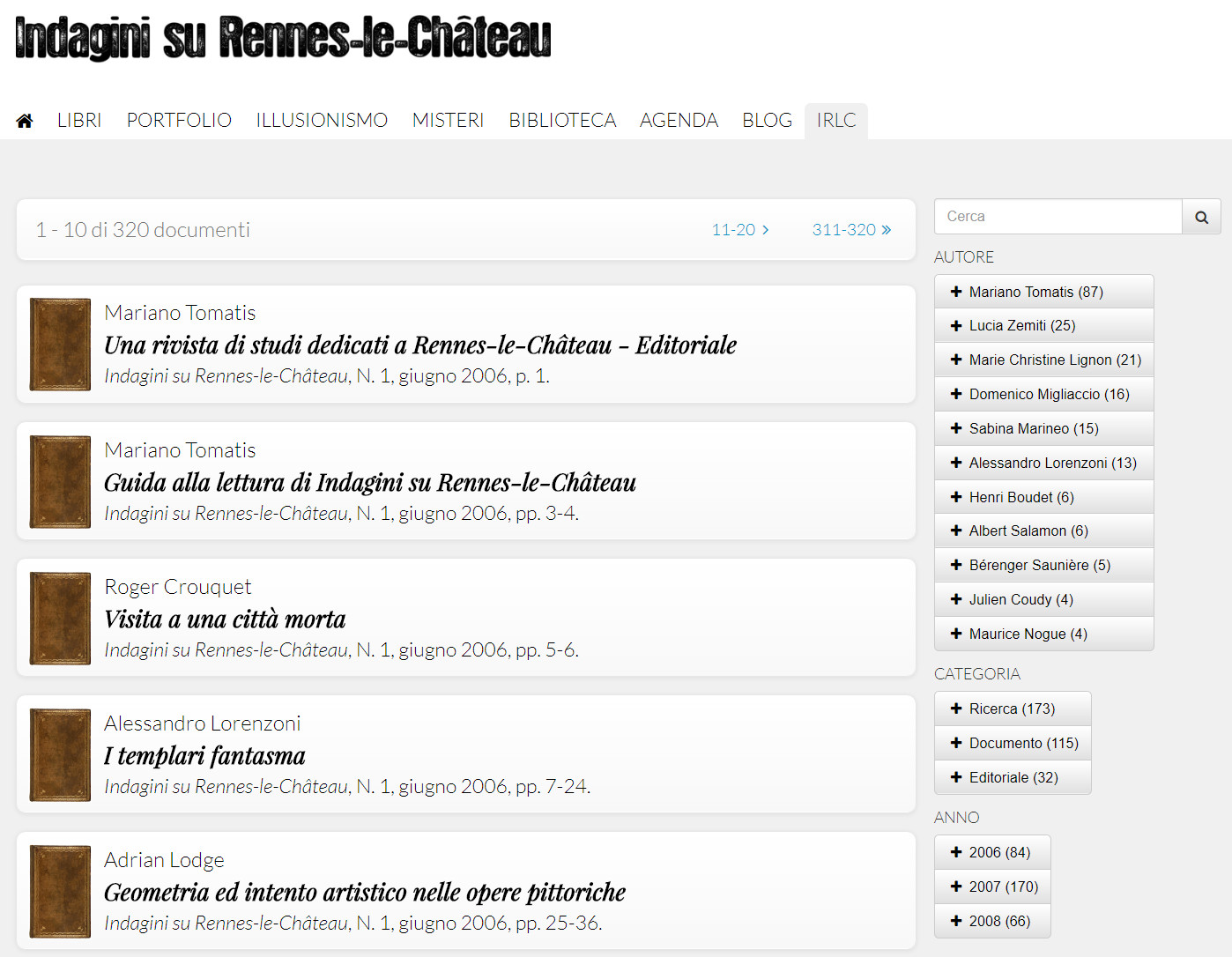Switch to the IRLC tab

(835, 121)
